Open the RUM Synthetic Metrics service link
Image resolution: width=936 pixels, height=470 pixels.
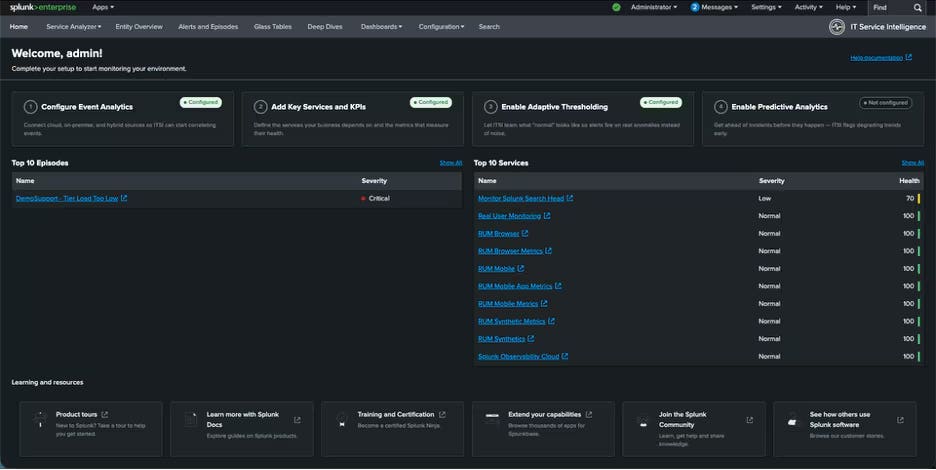(512, 321)
